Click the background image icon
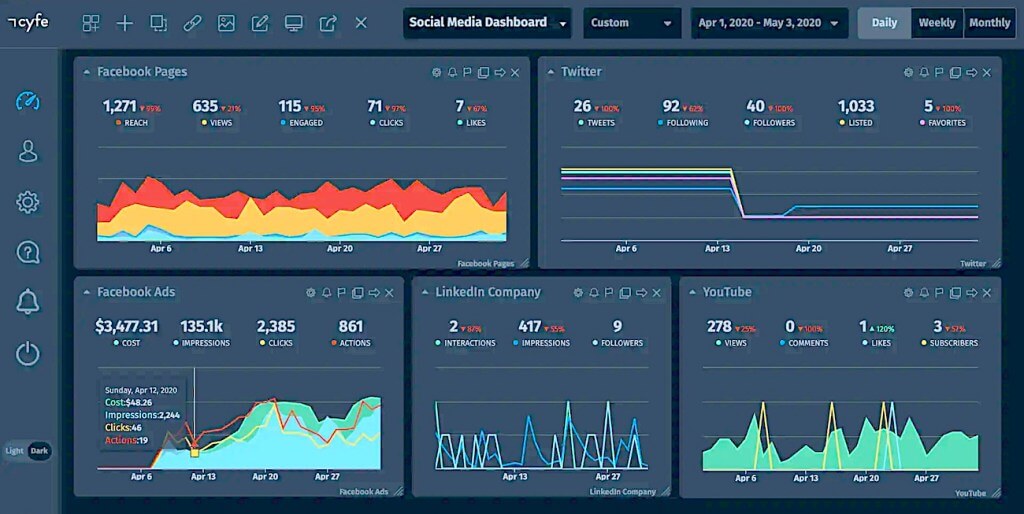 point(226,24)
